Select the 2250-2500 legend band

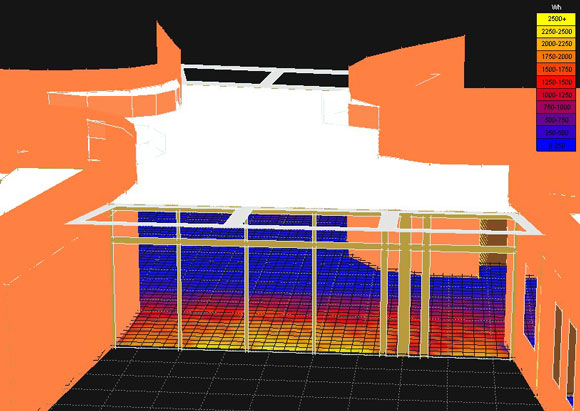click(556, 32)
